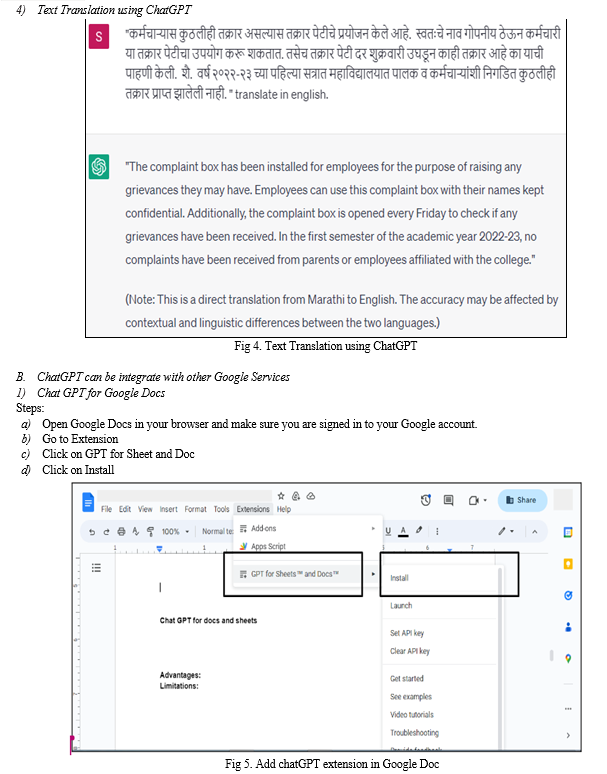Click the Google Docs home icon

(87, 503)
